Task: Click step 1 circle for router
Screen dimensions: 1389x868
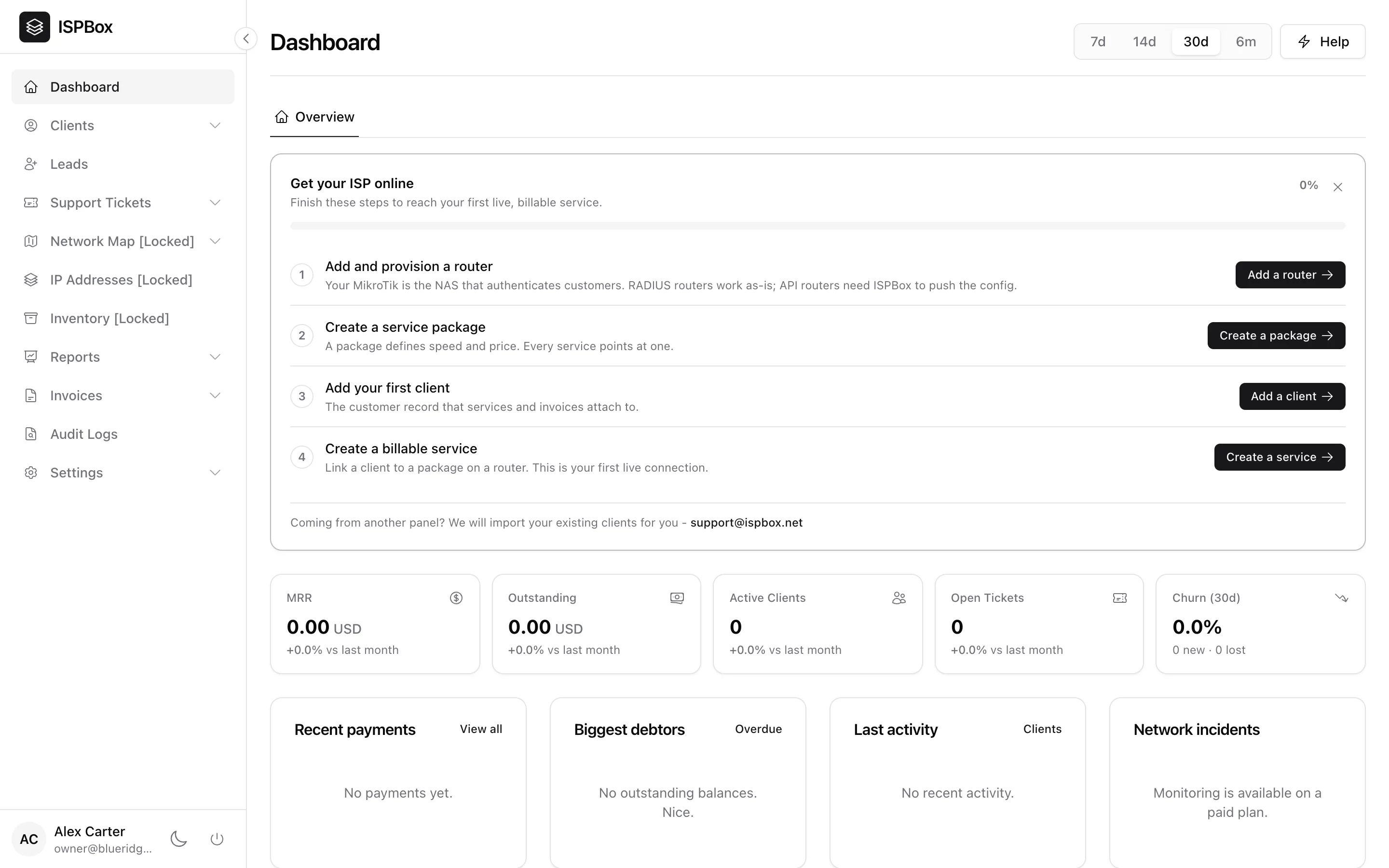Action: coord(302,275)
